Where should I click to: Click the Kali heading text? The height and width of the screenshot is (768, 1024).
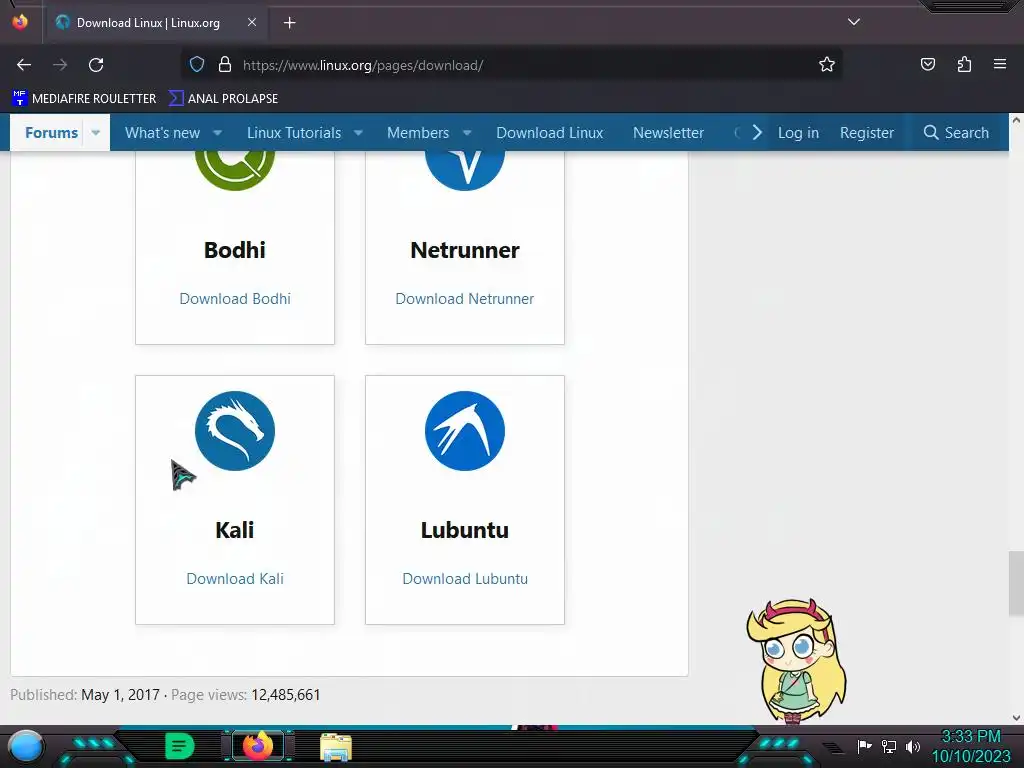tap(235, 530)
